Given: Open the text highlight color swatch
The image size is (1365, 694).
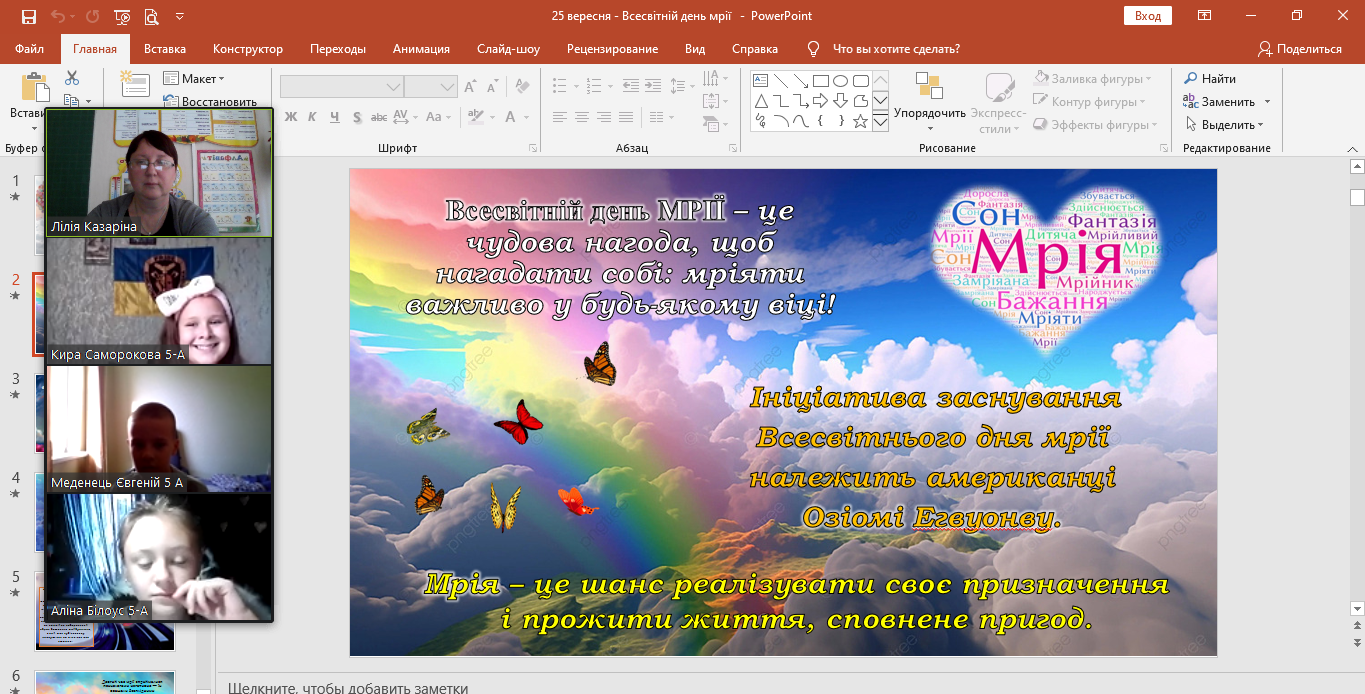Looking at the screenshot, I should click(x=474, y=117).
